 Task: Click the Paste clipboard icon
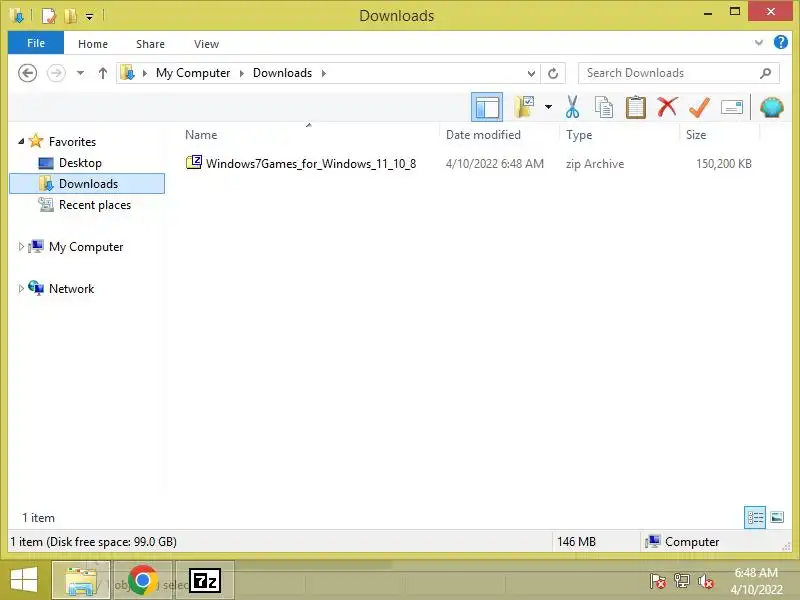click(x=636, y=107)
